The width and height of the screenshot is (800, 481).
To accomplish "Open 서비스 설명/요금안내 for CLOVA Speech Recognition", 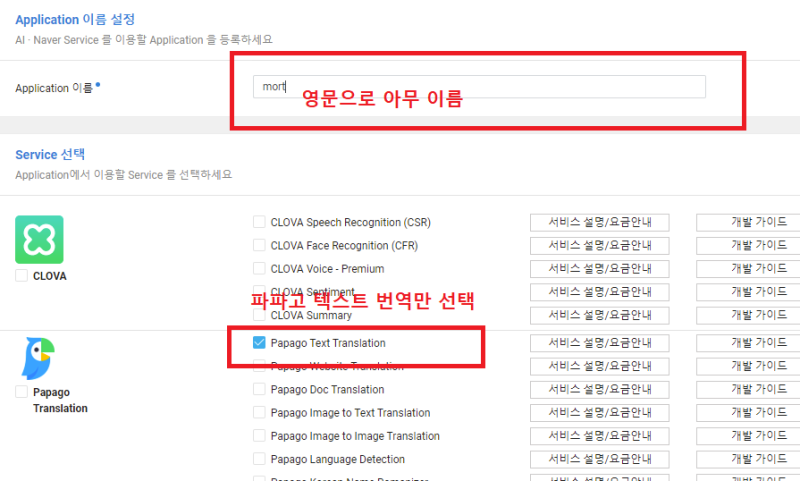I will 599,222.
